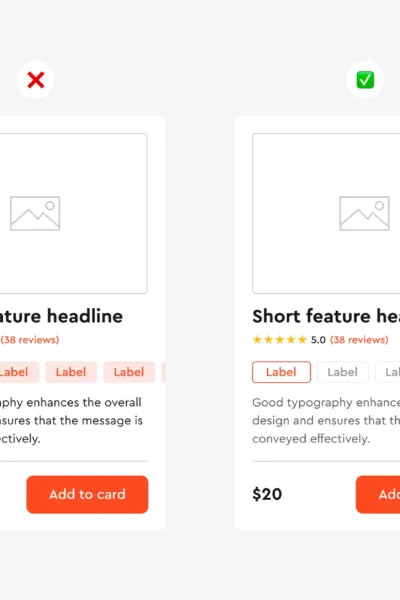Viewport: 400px width, 600px height.
Task: Click the partially visible orange Add button
Action: click(x=378, y=494)
